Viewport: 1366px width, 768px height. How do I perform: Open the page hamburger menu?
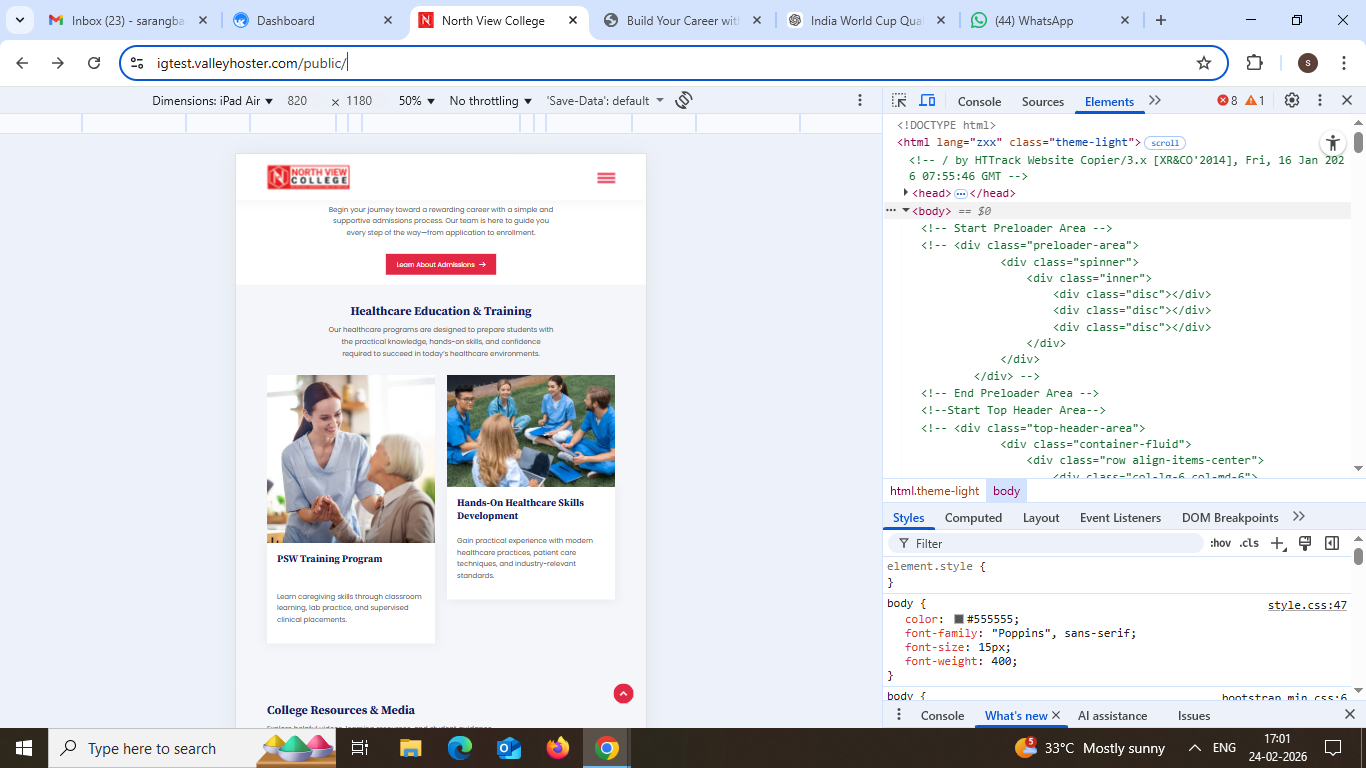(x=606, y=178)
